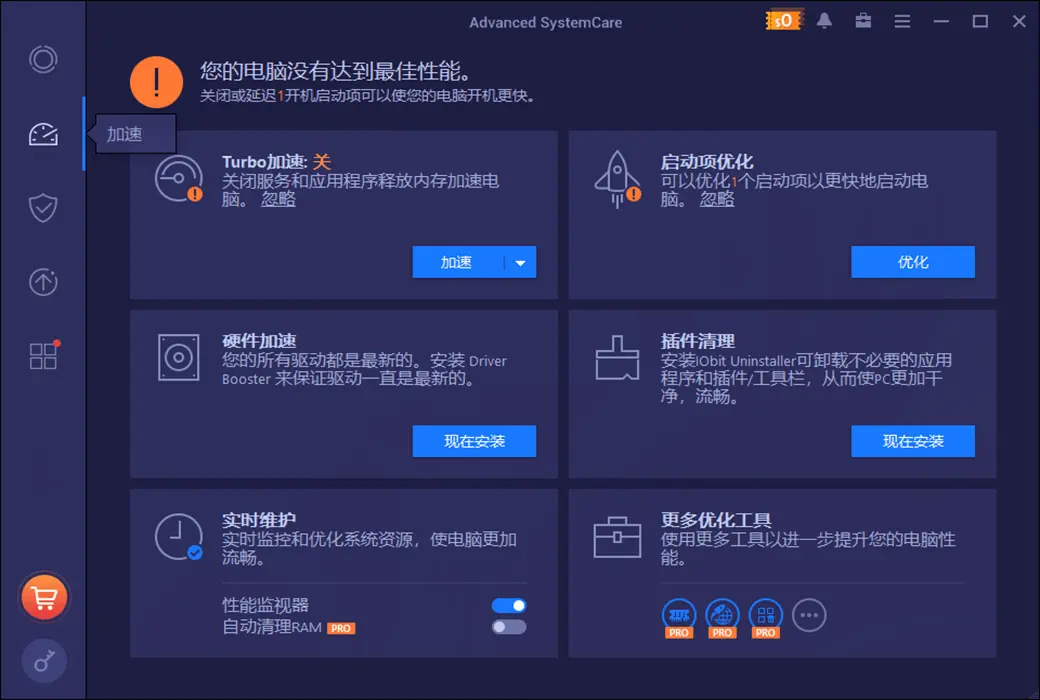Click the Advanced SystemCare window title
This screenshot has height=700, width=1040.
point(546,23)
